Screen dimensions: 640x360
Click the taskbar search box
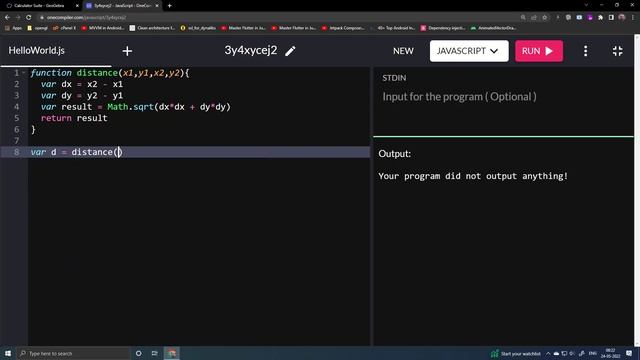click(73, 353)
